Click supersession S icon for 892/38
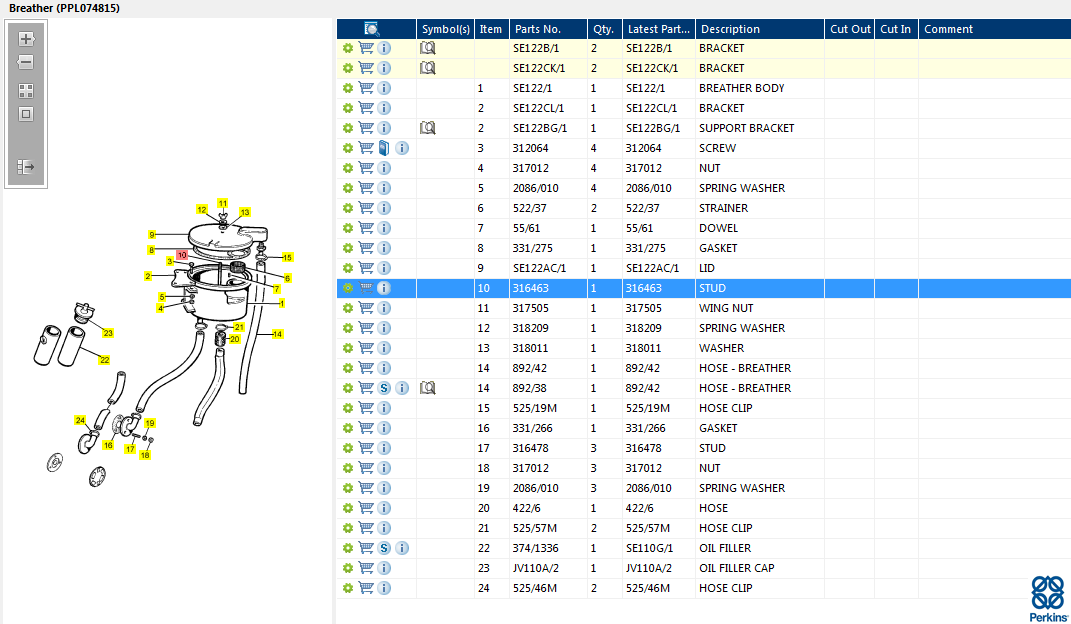The image size is (1071, 624). pos(384,388)
